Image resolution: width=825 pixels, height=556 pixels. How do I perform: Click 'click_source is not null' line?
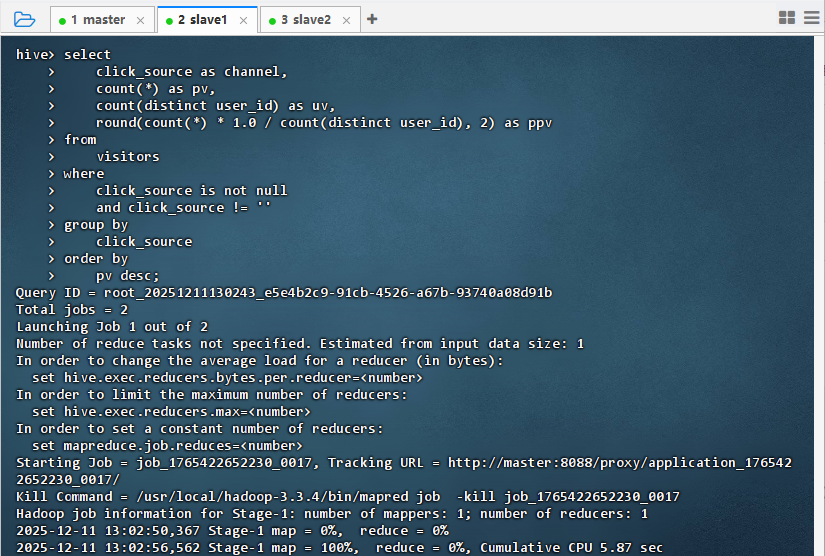click(192, 190)
